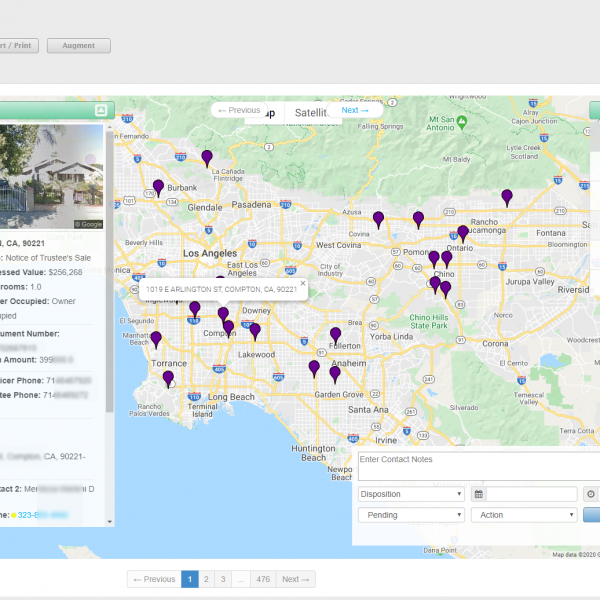Jump to page 476
The height and width of the screenshot is (600, 600).
(x=263, y=579)
